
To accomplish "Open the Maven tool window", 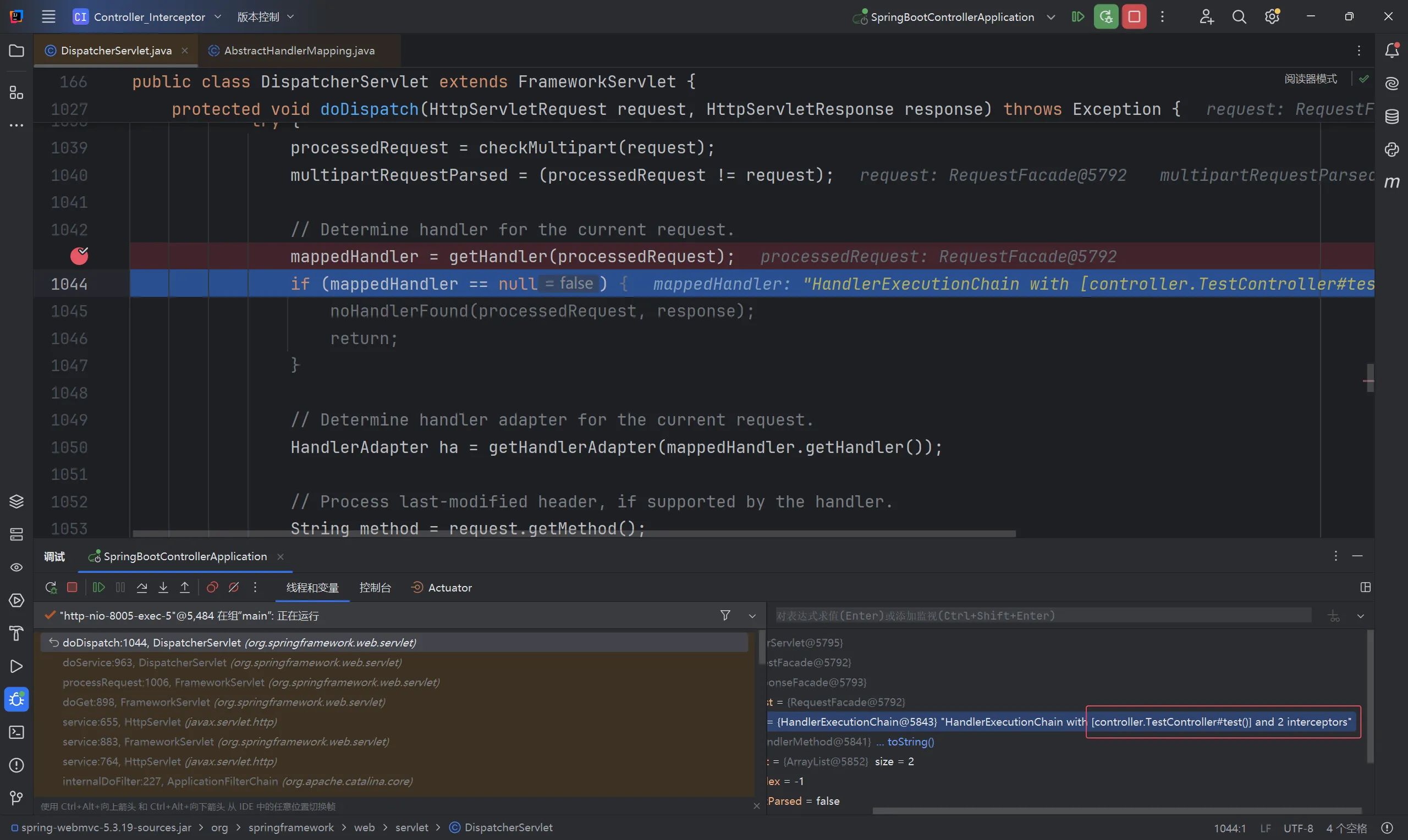I will 1392,183.
